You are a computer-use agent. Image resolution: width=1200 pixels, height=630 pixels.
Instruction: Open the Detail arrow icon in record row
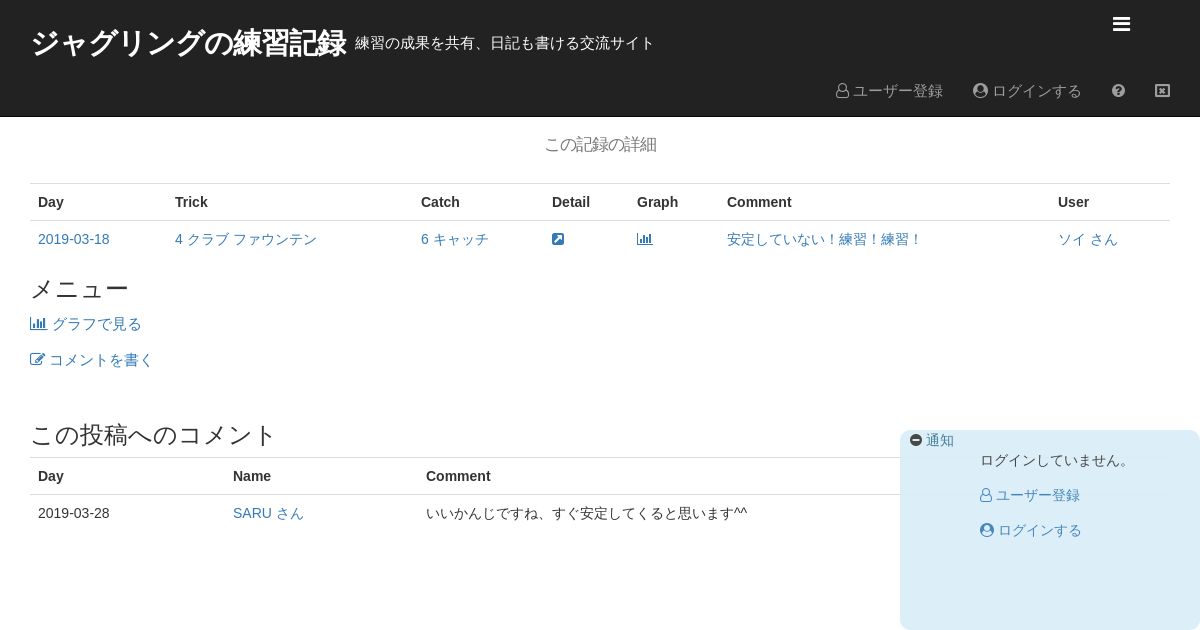click(x=558, y=240)
